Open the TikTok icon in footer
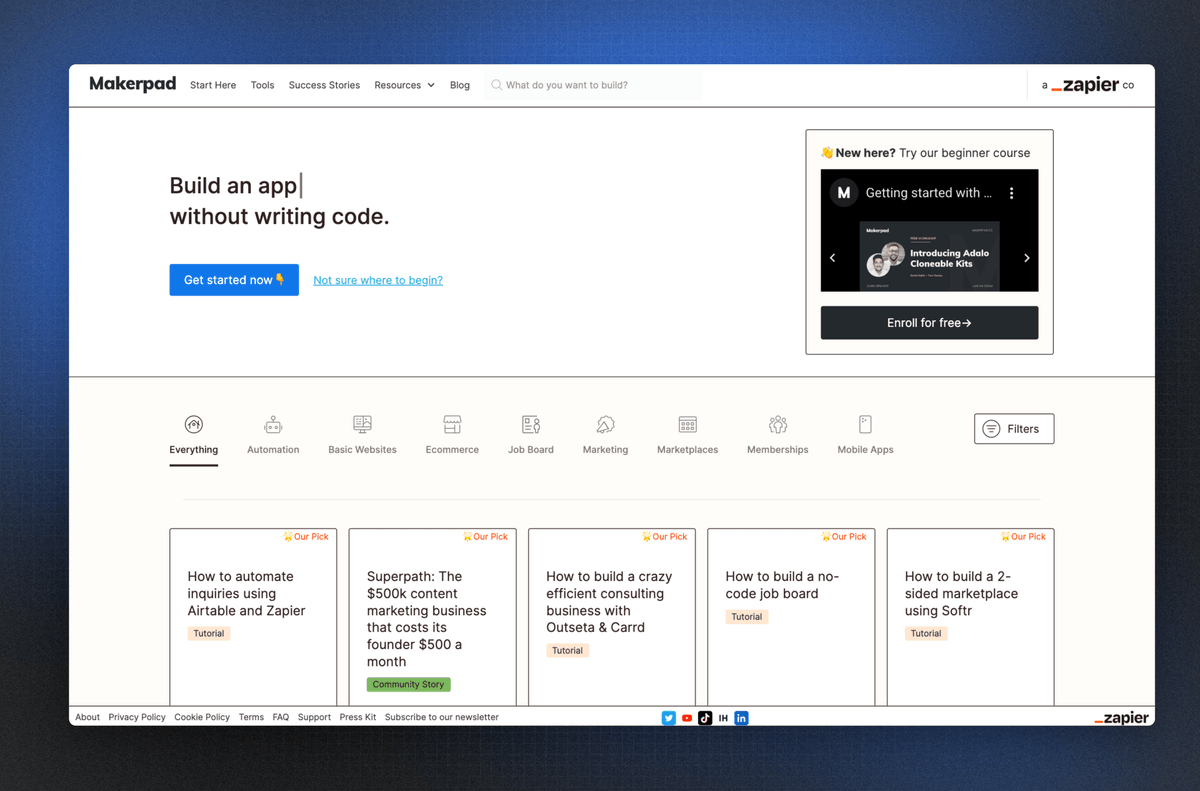The height and width of the screenshot is (791, 1200). (x=705, y=718)
